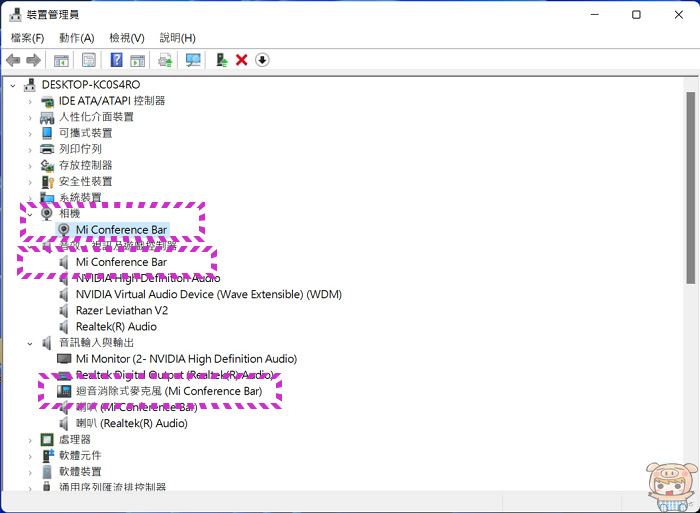
Task: Click the 人性化介面裝置 category icon
Action: (47, 117)
